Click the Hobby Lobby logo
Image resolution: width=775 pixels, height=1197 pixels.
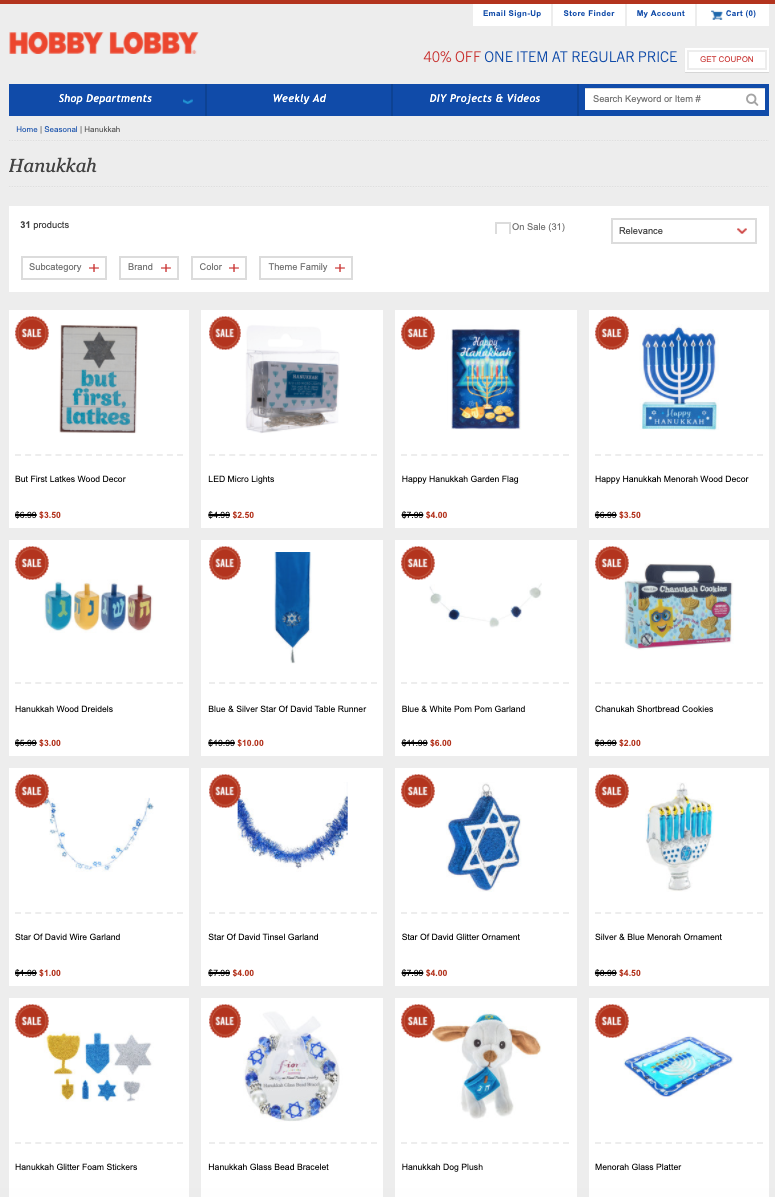[103, 44]
